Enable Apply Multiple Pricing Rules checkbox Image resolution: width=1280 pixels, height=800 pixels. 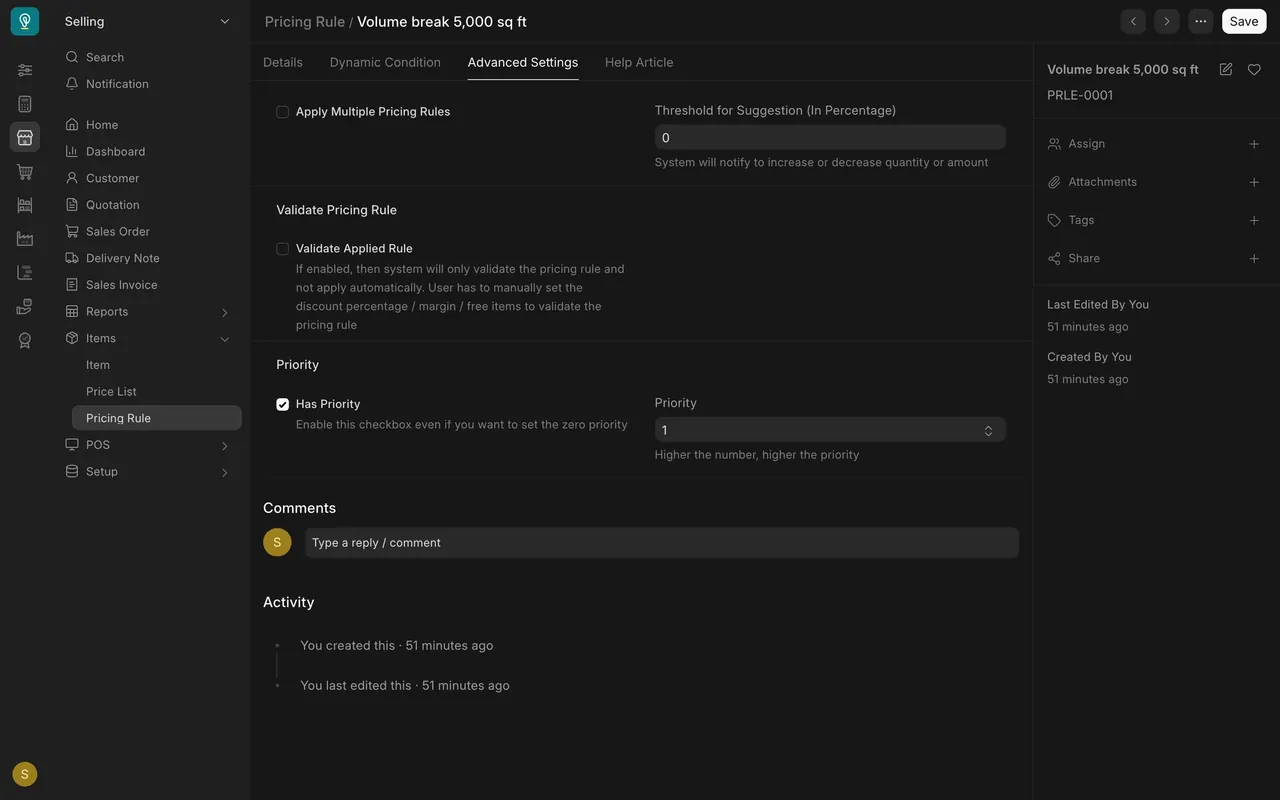click(x=283, y=112)
